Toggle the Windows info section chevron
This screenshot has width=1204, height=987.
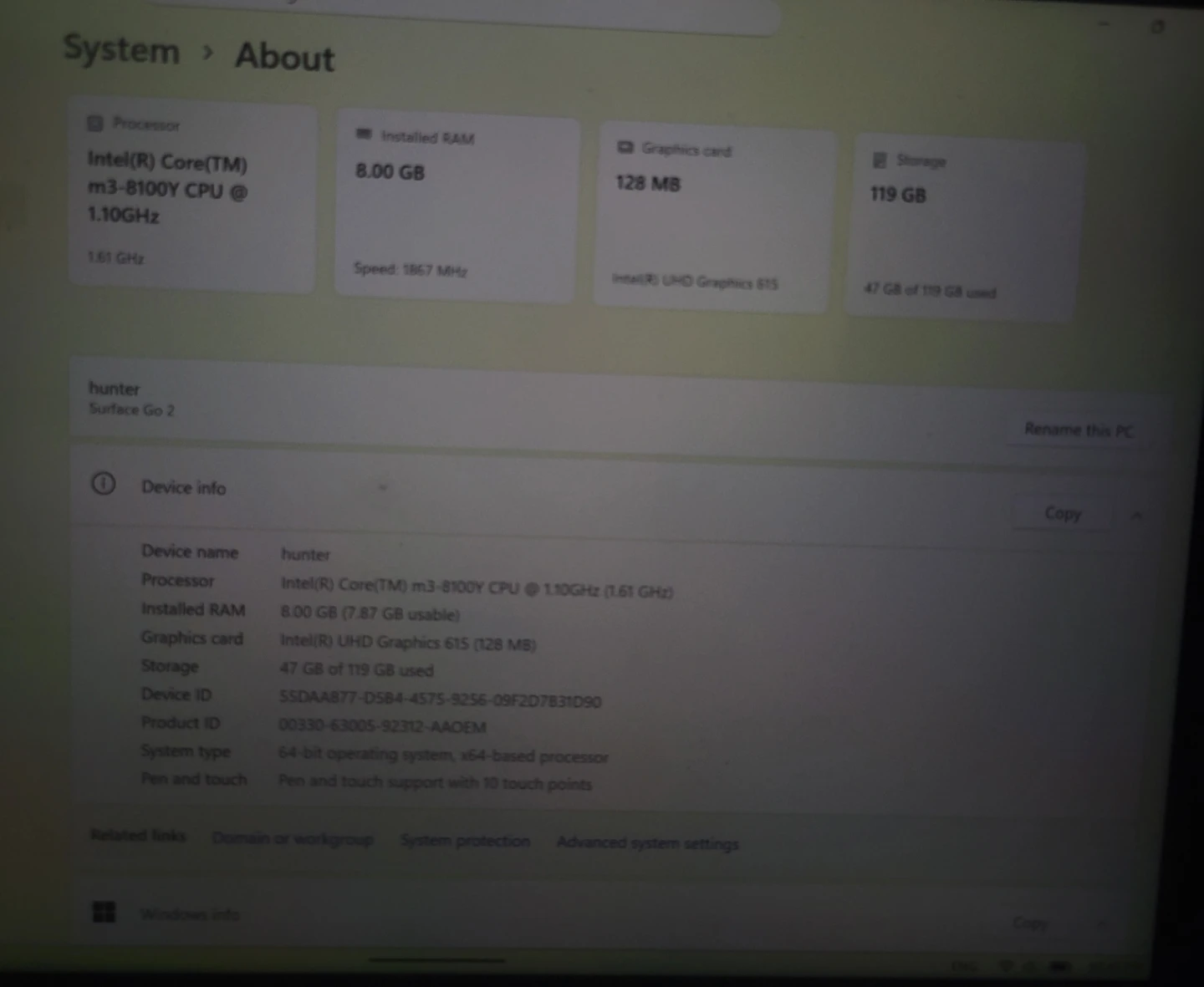click(1102, 923)
